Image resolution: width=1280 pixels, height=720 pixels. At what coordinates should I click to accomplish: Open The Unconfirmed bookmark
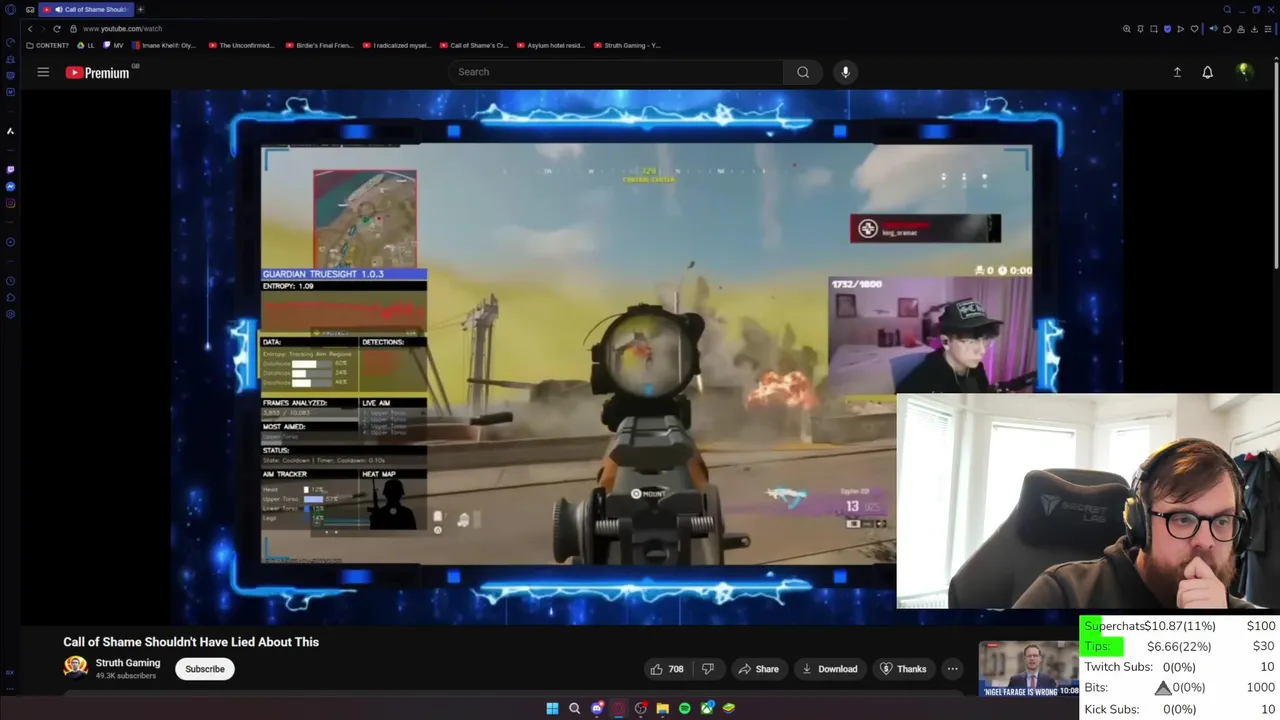click(241, 45)
